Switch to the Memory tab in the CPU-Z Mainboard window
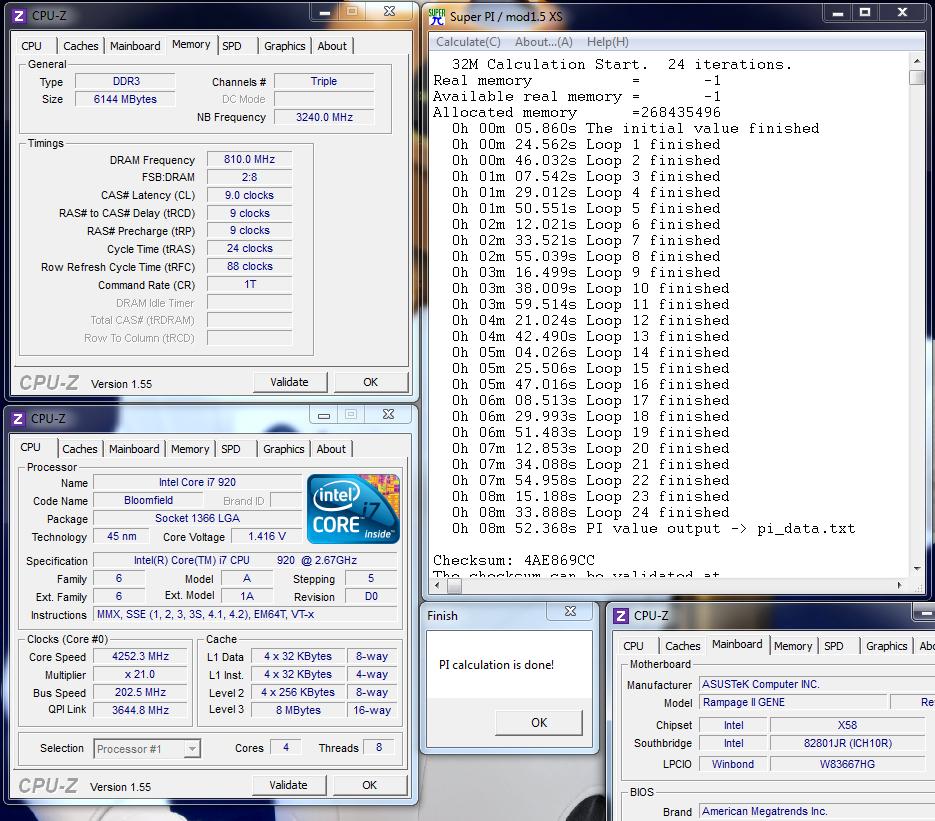935x821 pixels. click(793, 646)
